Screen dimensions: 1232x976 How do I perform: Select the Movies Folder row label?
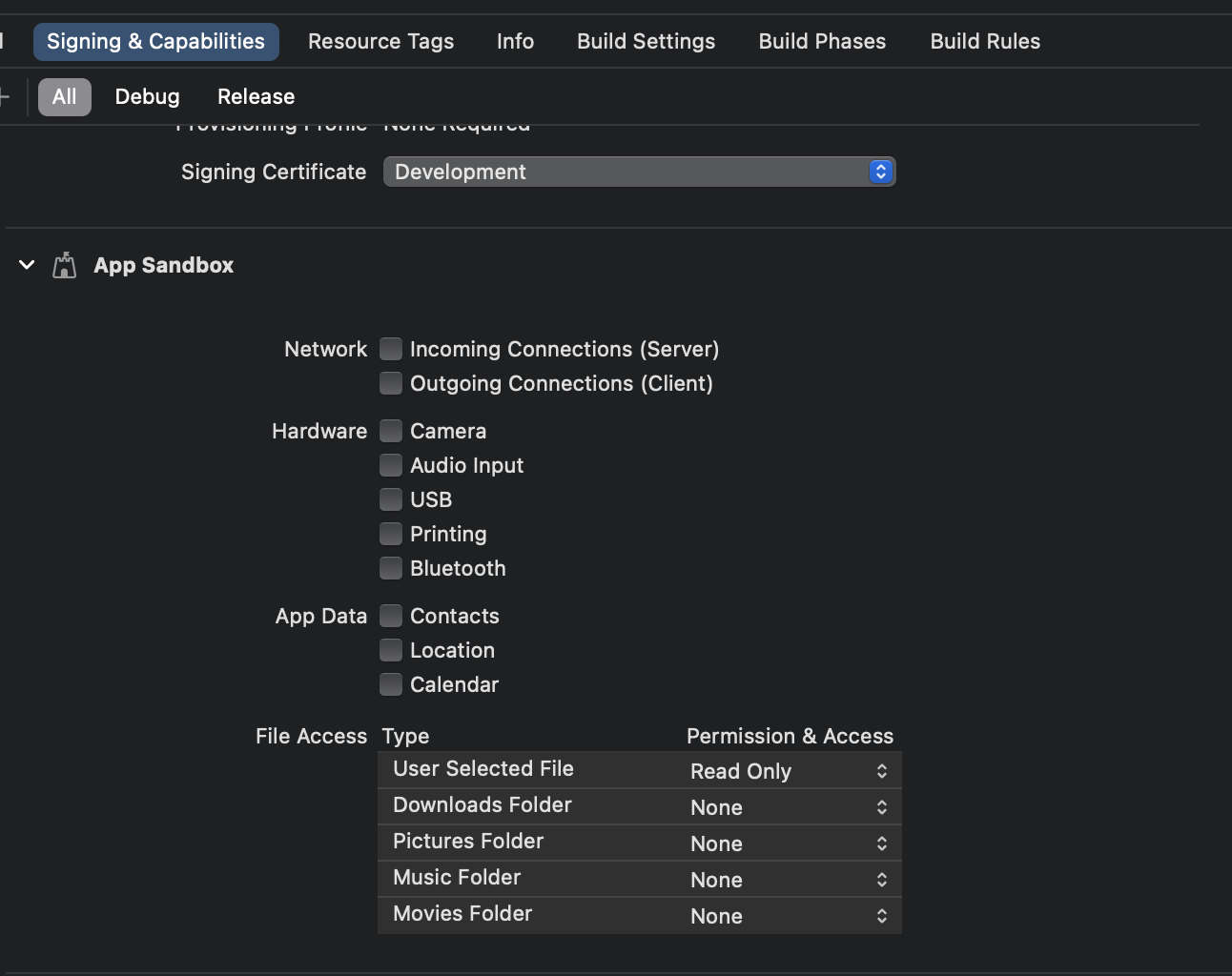coord(462,914)
